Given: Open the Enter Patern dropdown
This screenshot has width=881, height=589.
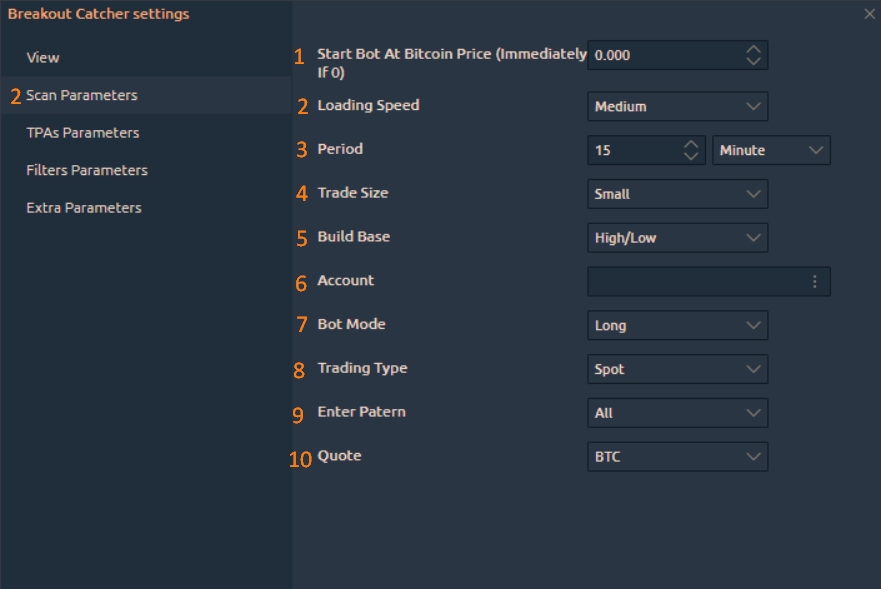Looking at the screenshot, I should (x=677, y=413).
